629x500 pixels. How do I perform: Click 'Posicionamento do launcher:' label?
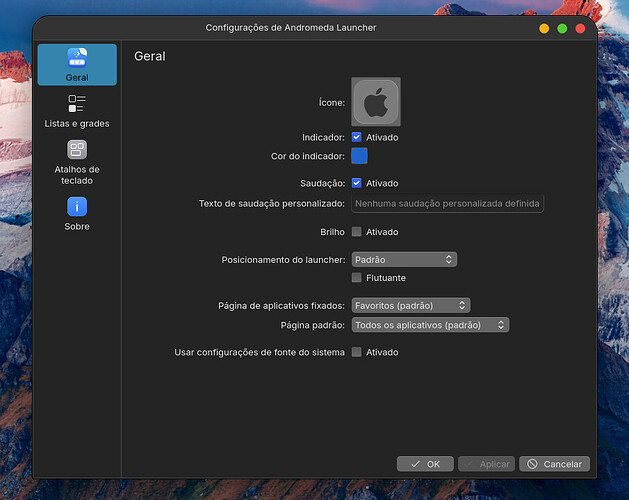click(x=283, y=260)
